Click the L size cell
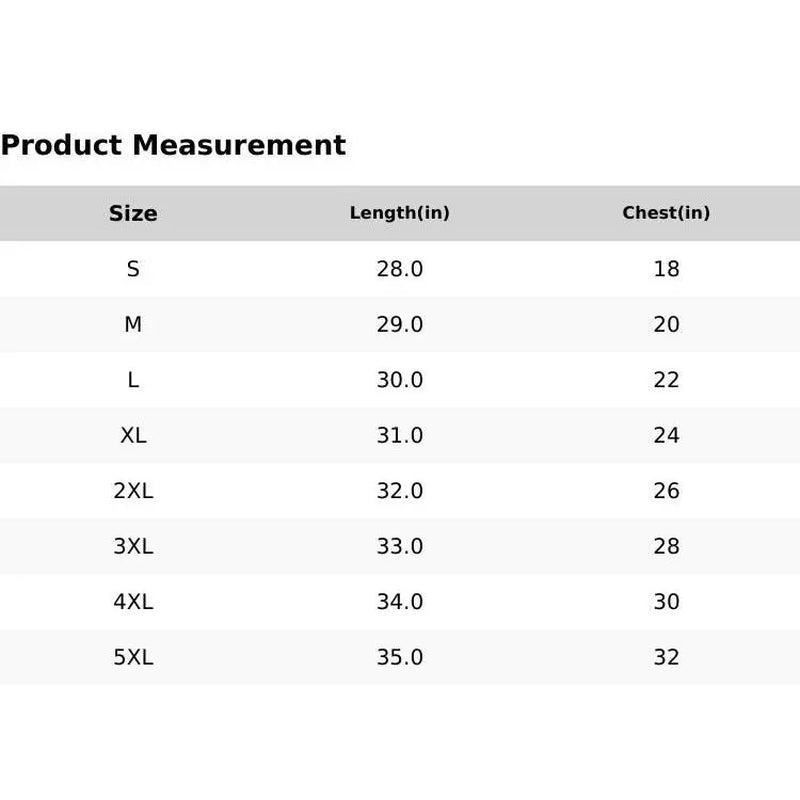 [x=133, y=380]
